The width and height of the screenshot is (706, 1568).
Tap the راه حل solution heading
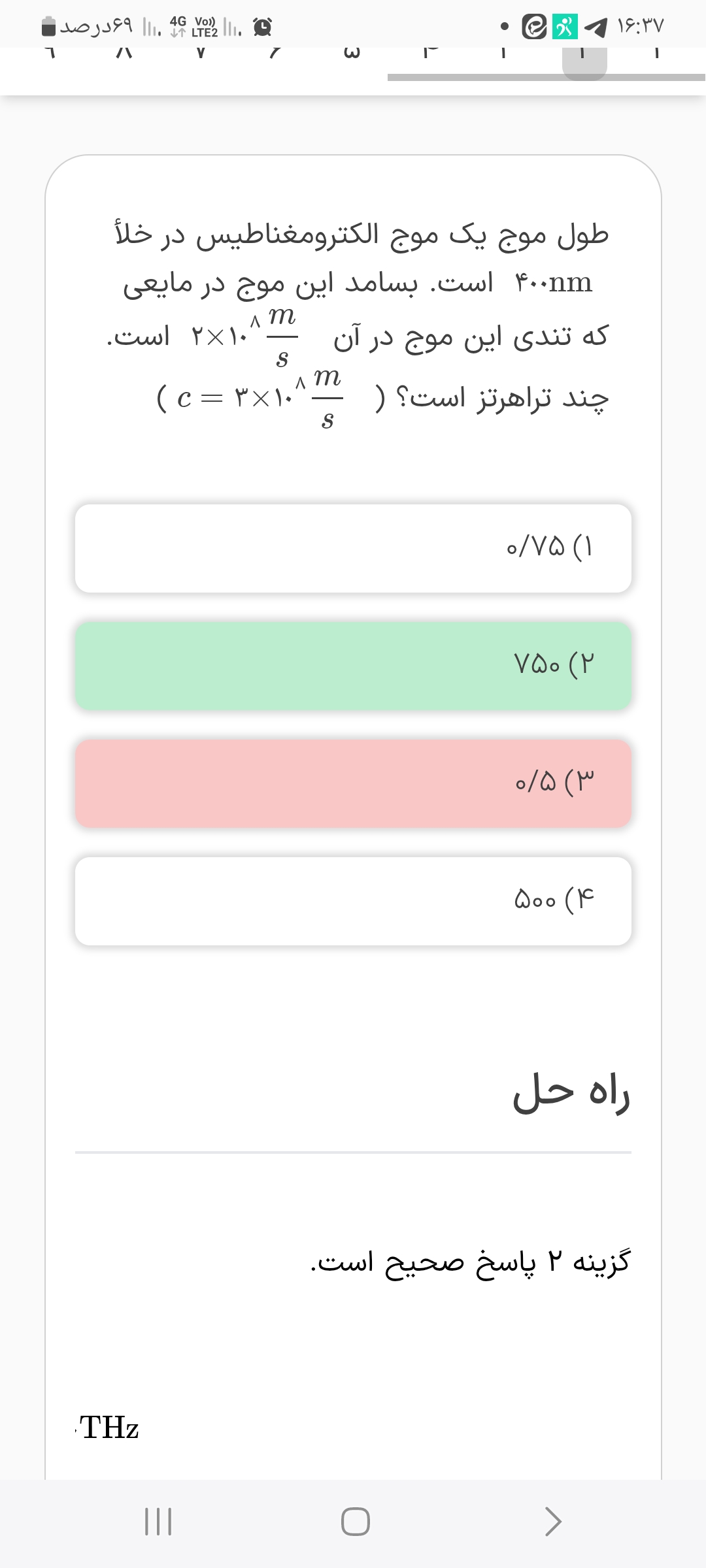click(571, 1094)
